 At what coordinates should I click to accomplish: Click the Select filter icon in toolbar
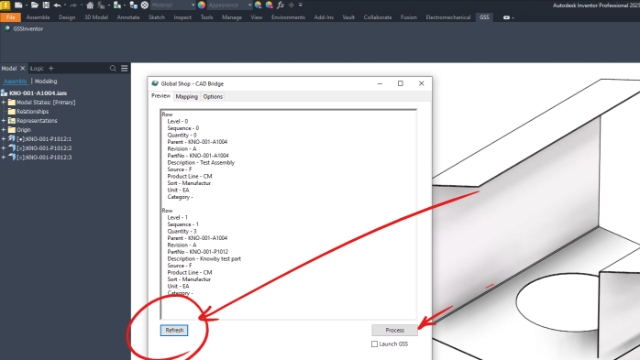(x=117, y=5)
